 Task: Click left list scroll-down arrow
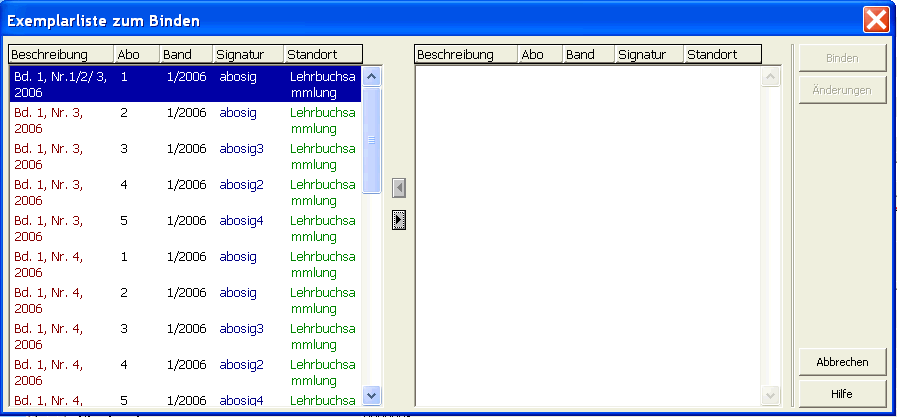pyautogui.click(x=372, y=394)
